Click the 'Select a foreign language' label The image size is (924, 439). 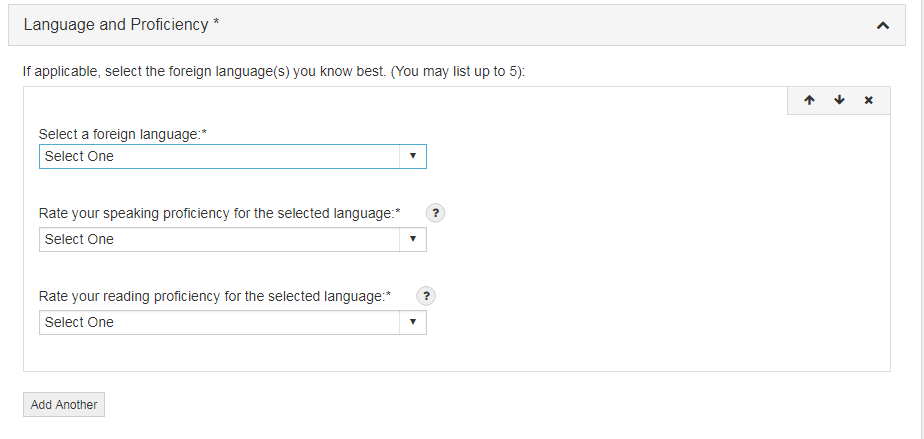click(x=129, y=133)
